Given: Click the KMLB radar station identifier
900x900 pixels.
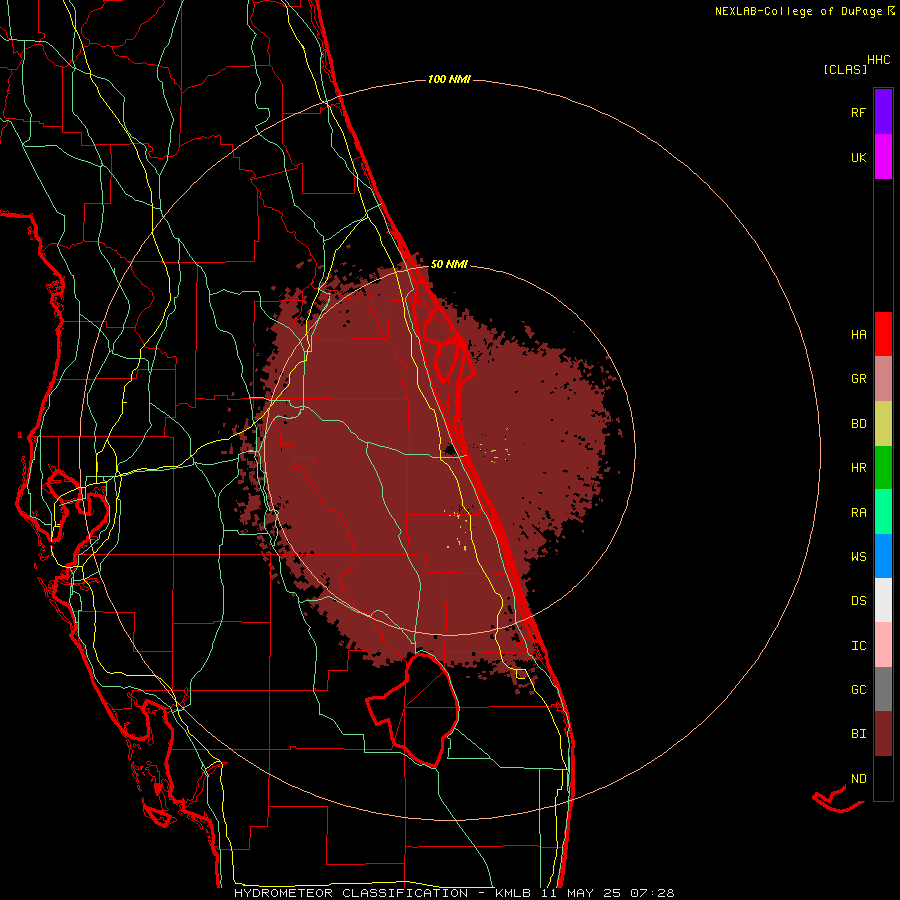Looking at the screenshot, I should [x=512, y=893].
